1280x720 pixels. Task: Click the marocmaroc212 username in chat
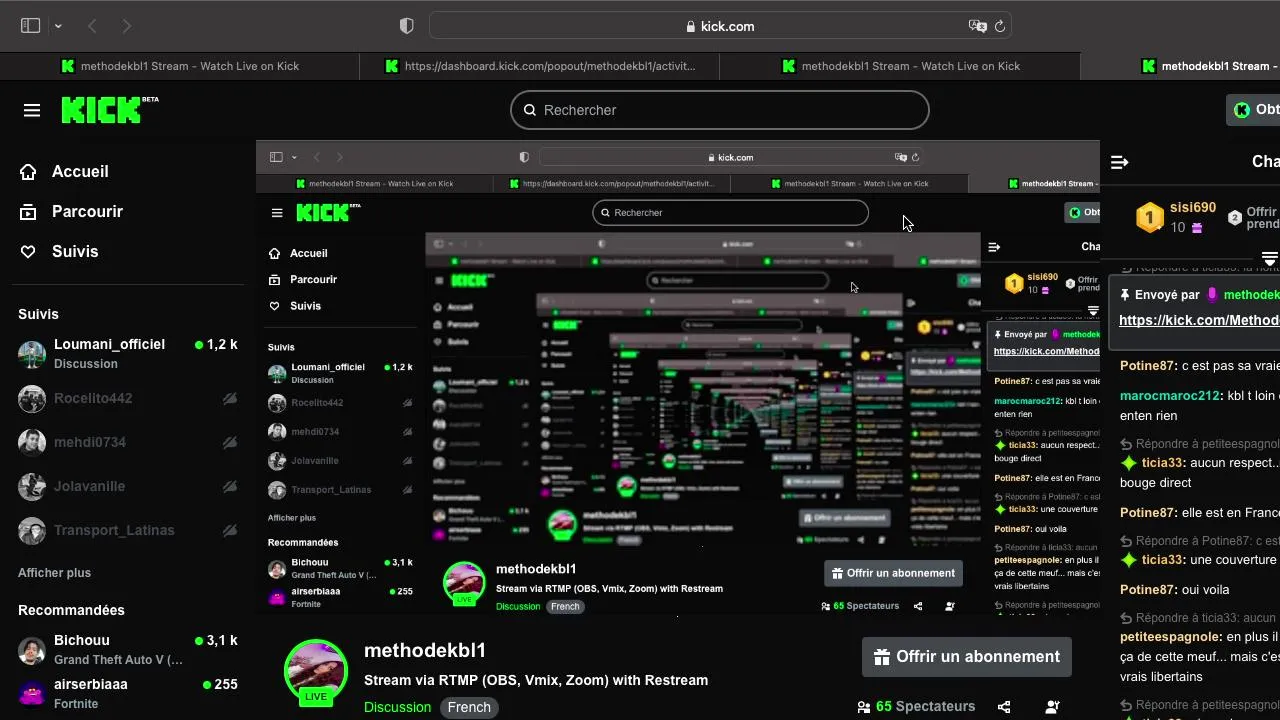1169,396
